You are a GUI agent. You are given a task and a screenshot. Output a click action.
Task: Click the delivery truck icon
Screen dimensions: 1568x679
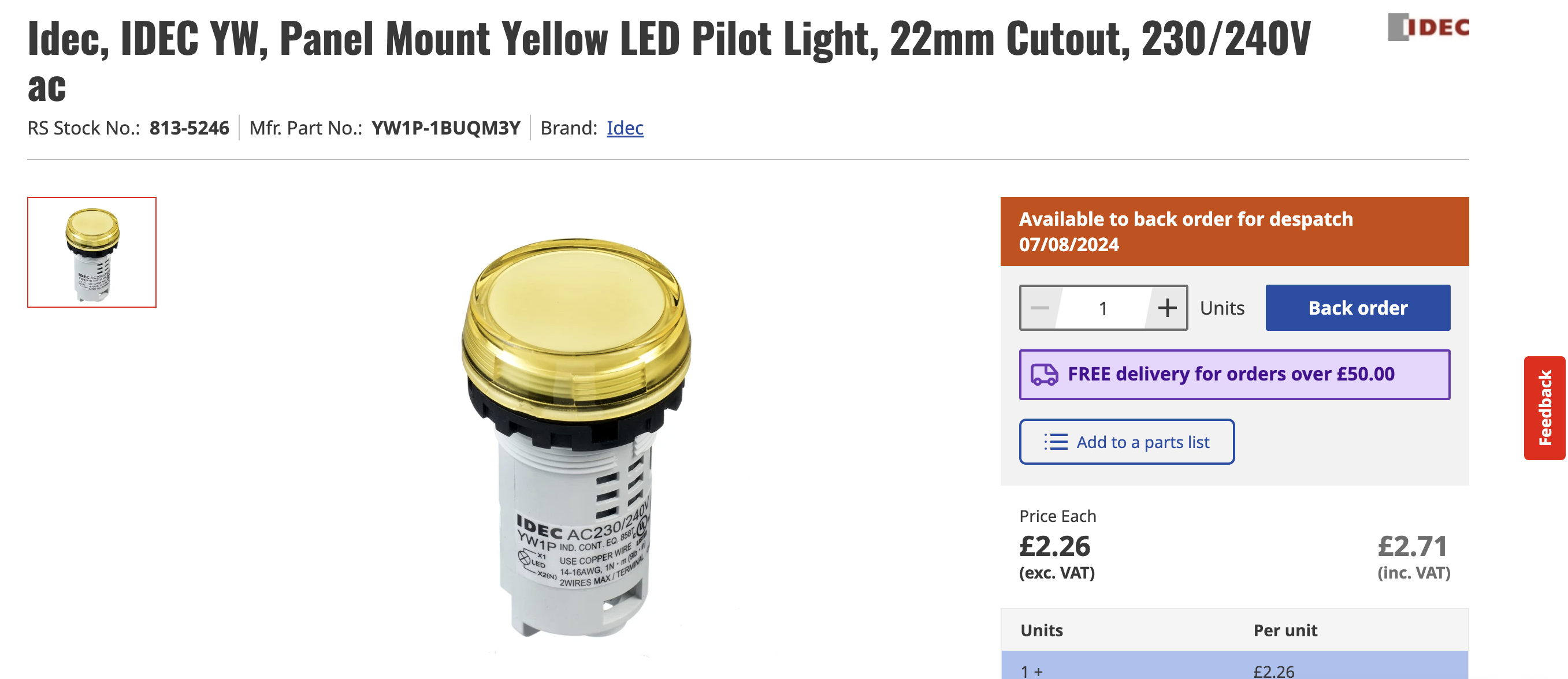1044,374
